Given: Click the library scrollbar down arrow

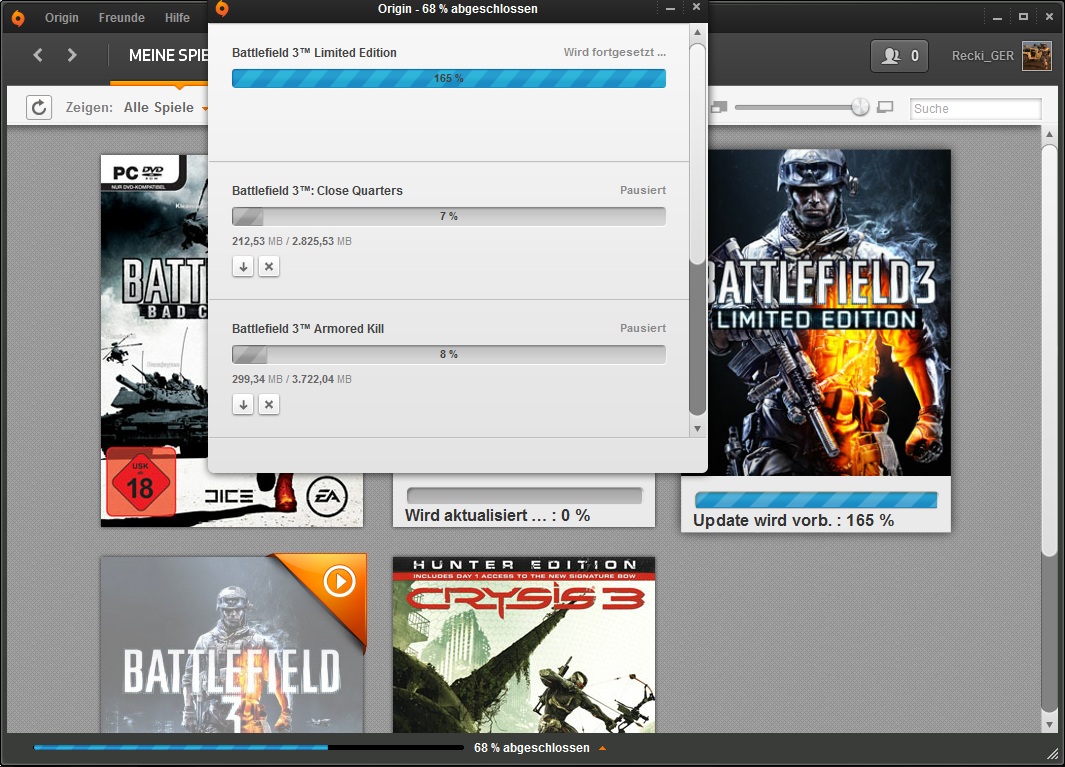Looking at the screenshot, I should pos(1049,725).
